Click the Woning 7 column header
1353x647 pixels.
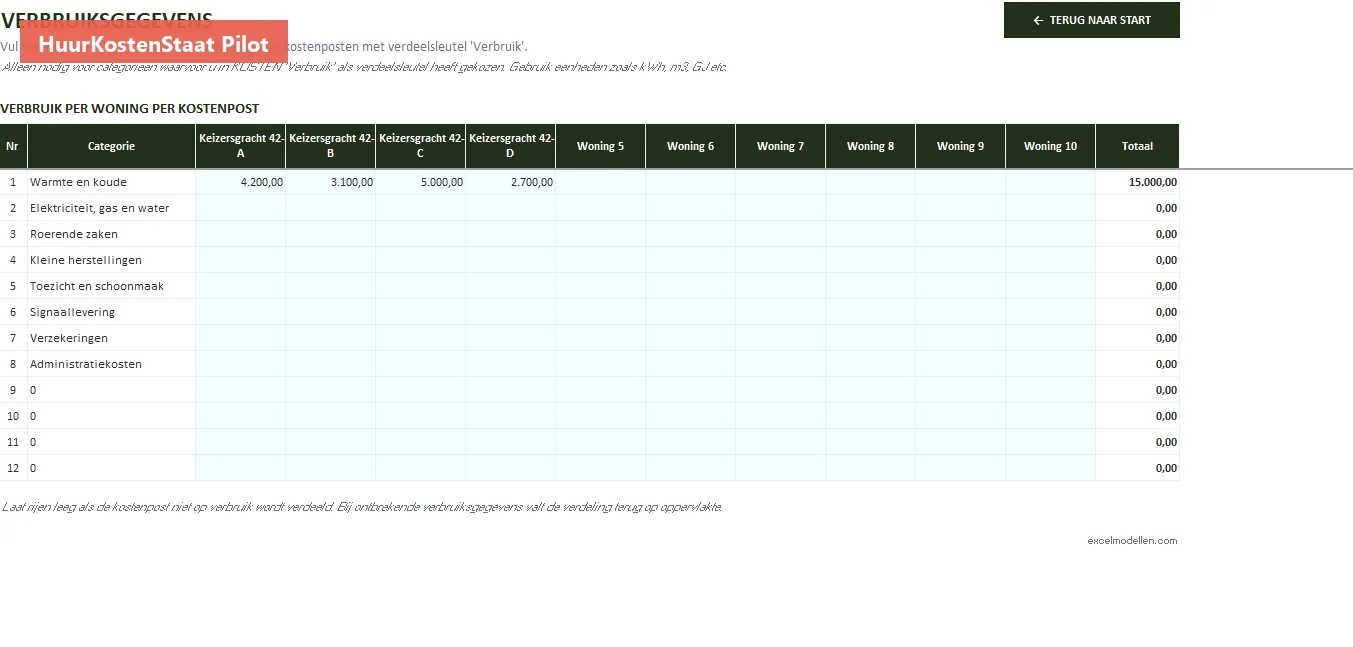click(x=781, y=146)
